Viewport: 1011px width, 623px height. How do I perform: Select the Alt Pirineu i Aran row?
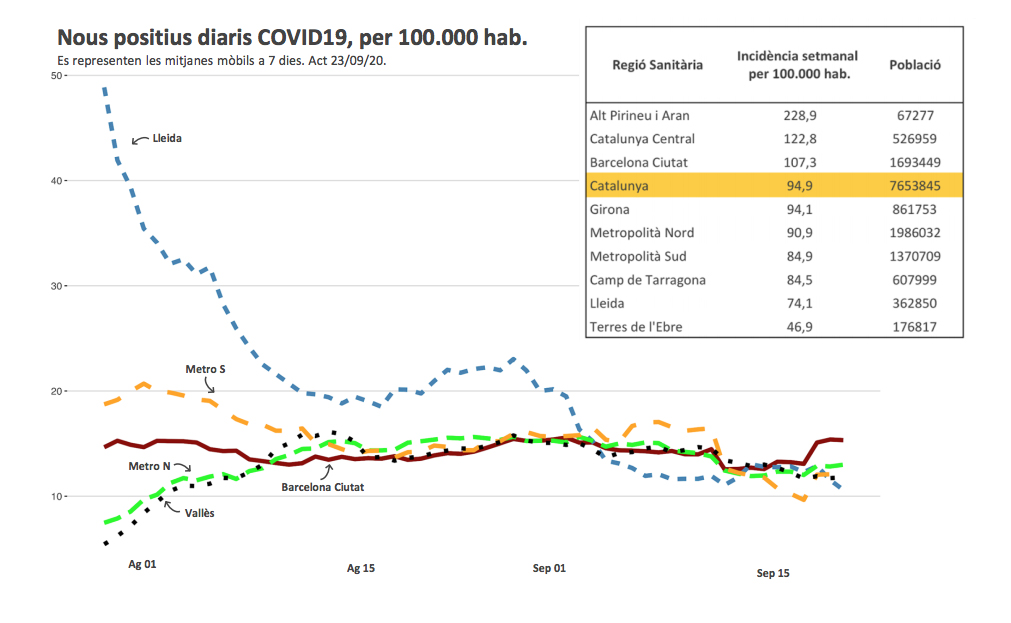[774, 115]
